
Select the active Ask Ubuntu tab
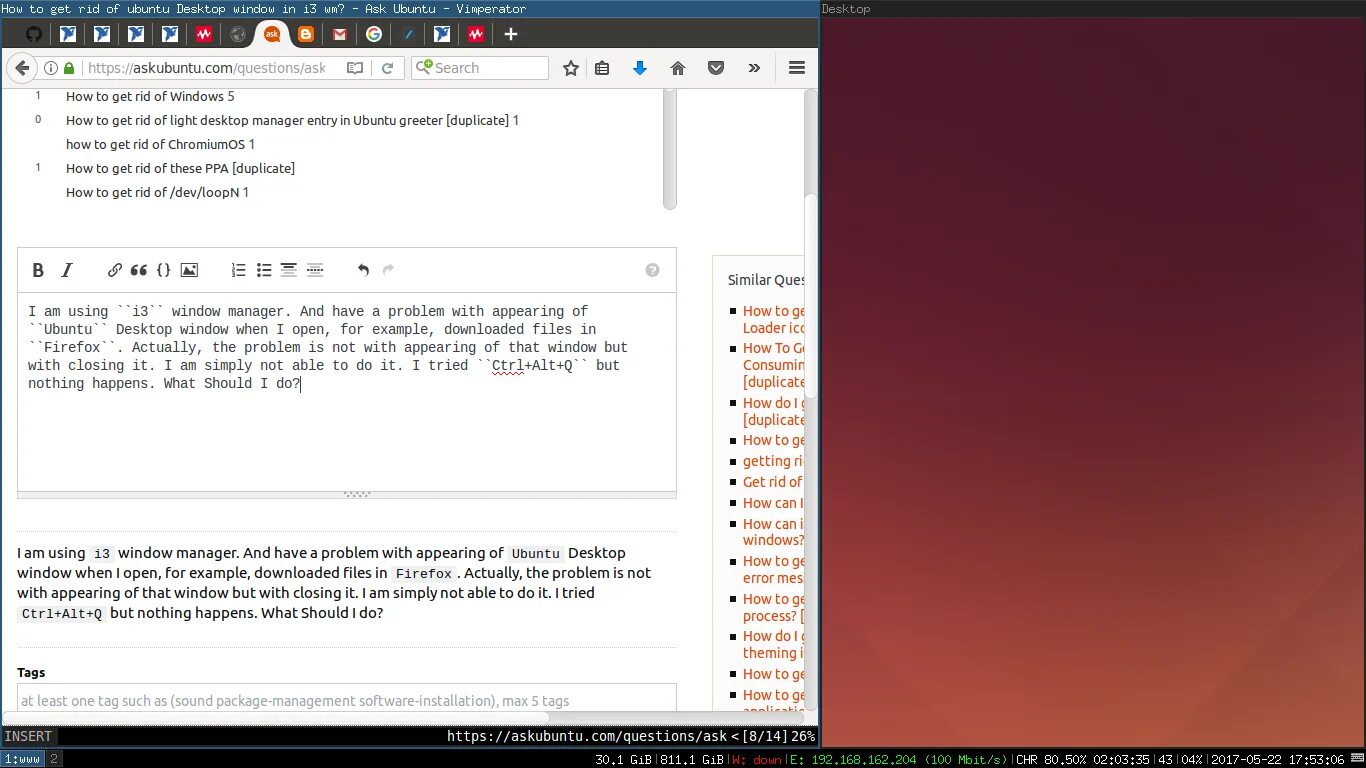pos(271,34)
